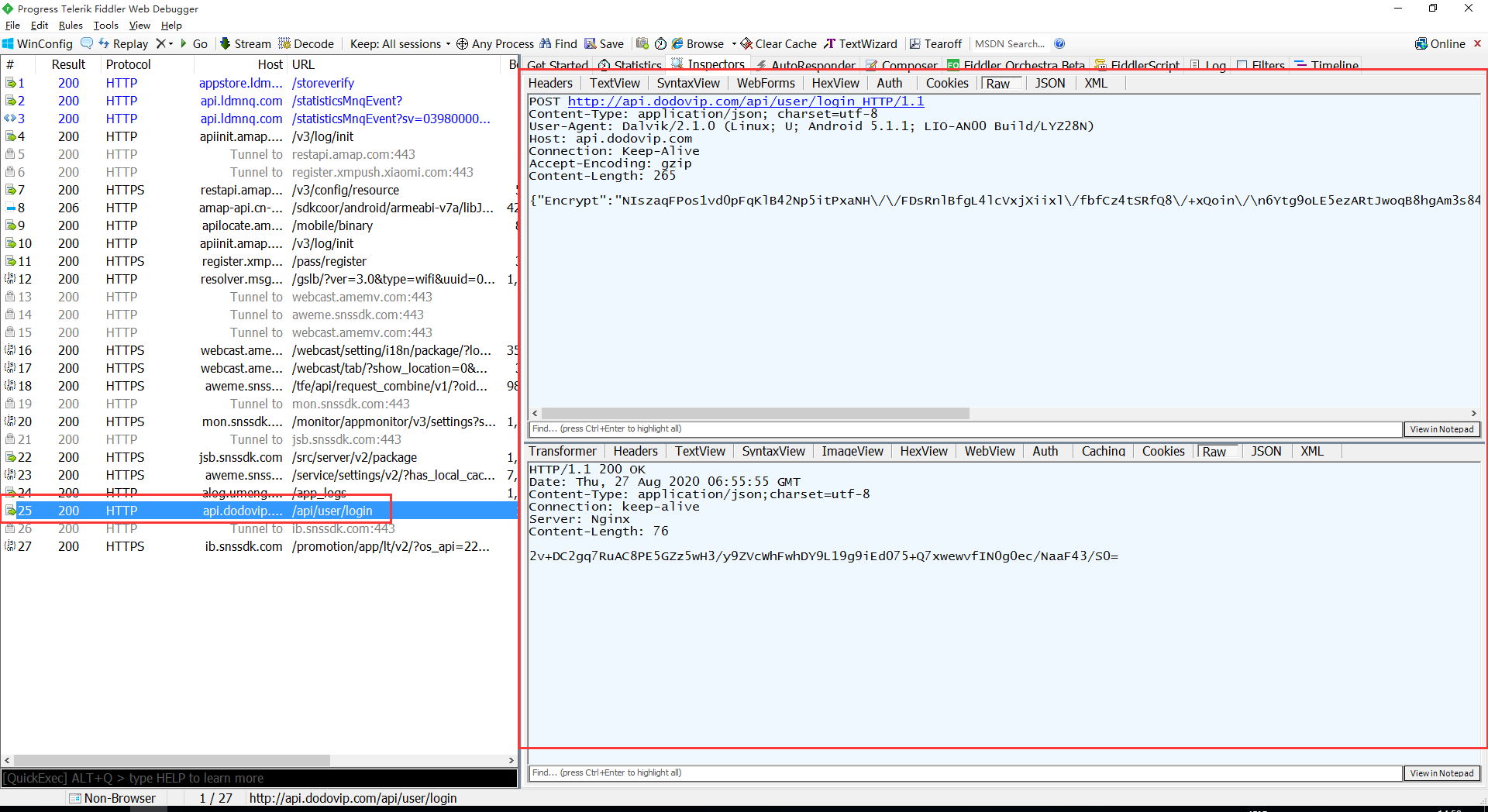This screenshot has width=1488, height=812.
Task: Click response pane View in Notepad button
Action: (x=1441, y=773)
